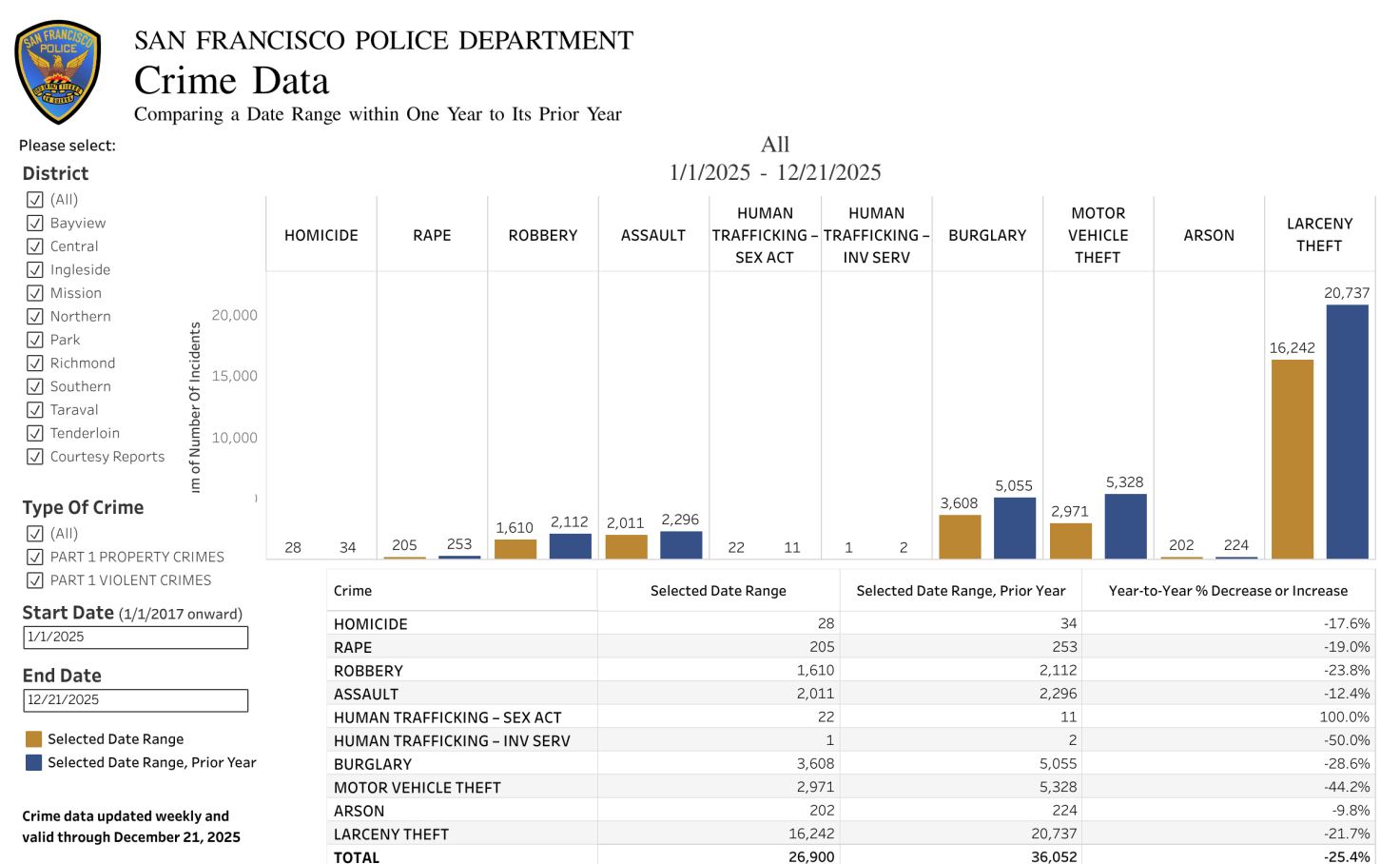The width and height of the screenshot is (1400, 864).
Task: Select the BURGLARY column header
Action: [987, 234]
